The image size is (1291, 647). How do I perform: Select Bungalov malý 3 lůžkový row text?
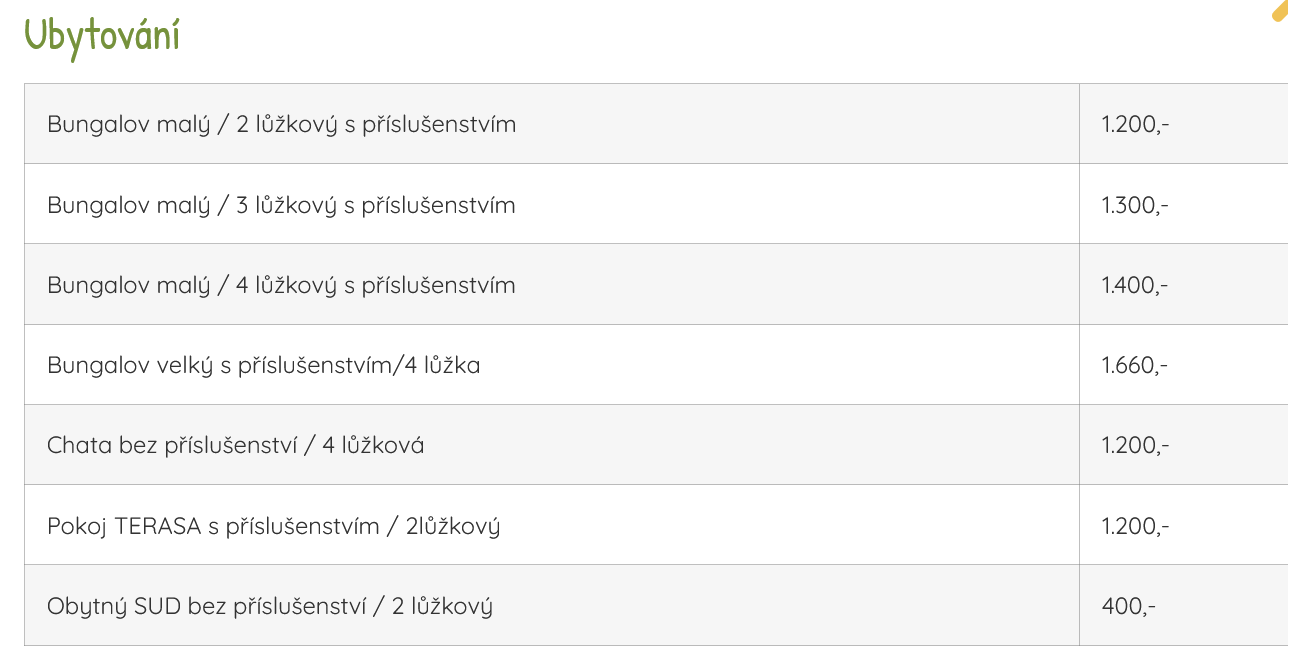coord(282,205)
